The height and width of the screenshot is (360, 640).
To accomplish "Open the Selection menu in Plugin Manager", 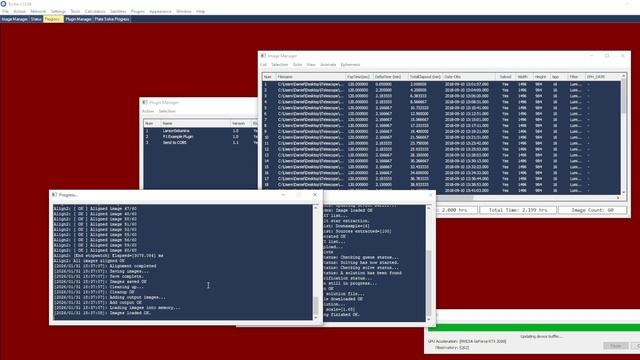I will (x=167, y=111).
